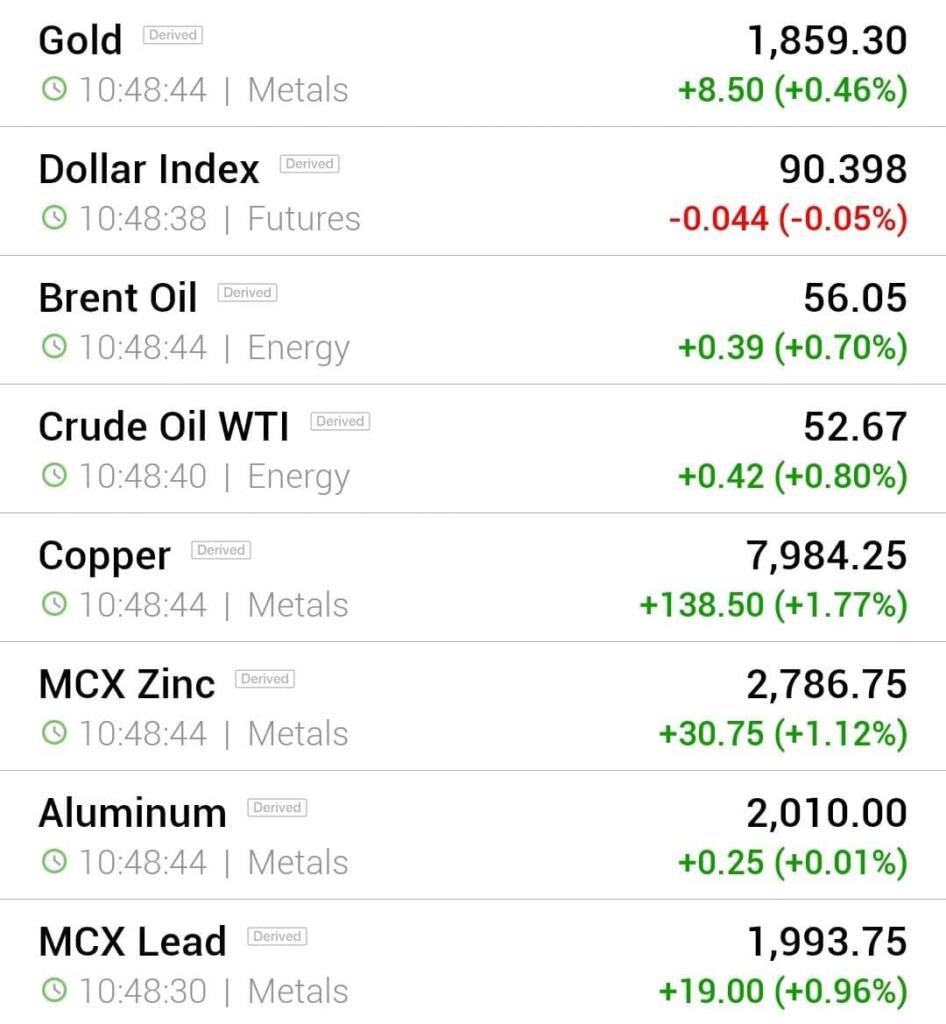Open the Copper instrument name

pos(104,556)
